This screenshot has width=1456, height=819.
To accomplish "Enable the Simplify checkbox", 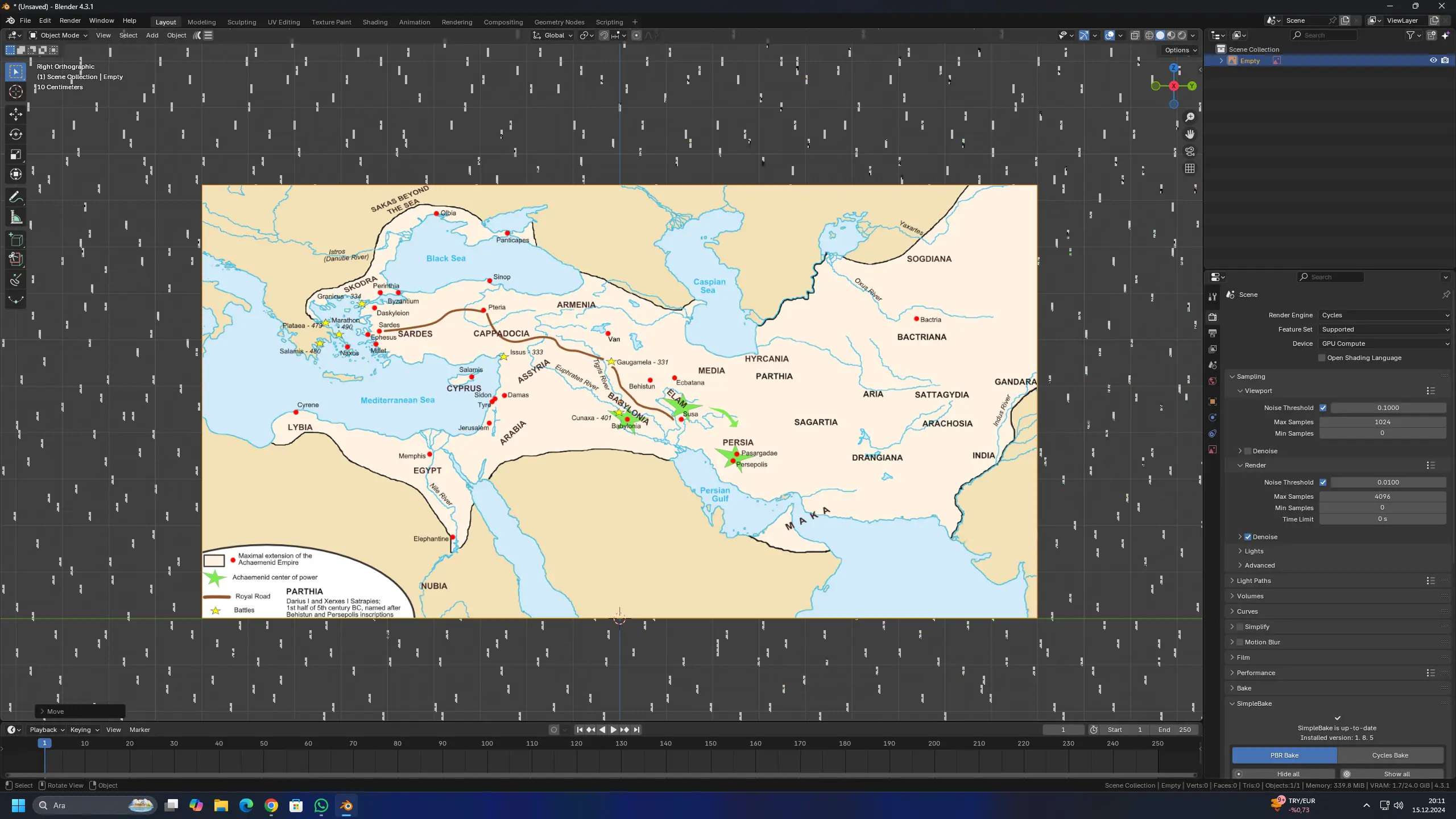I will point(1240,627).
